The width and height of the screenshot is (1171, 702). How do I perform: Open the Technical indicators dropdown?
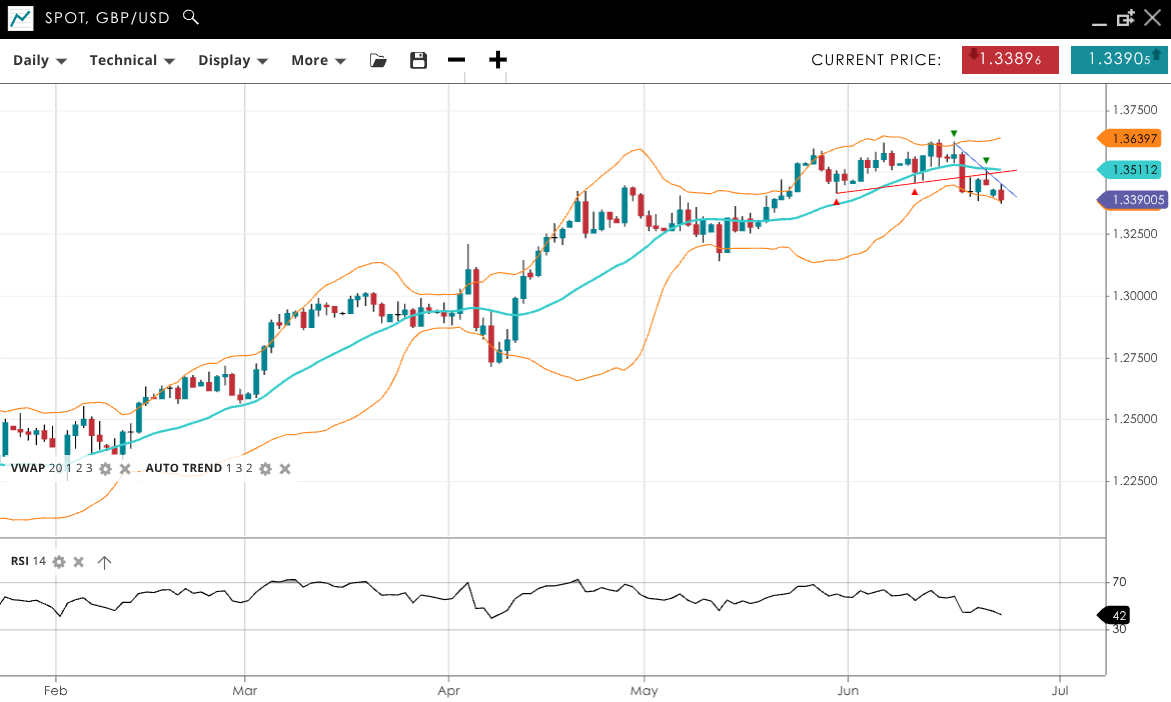[x=132, y=60]
